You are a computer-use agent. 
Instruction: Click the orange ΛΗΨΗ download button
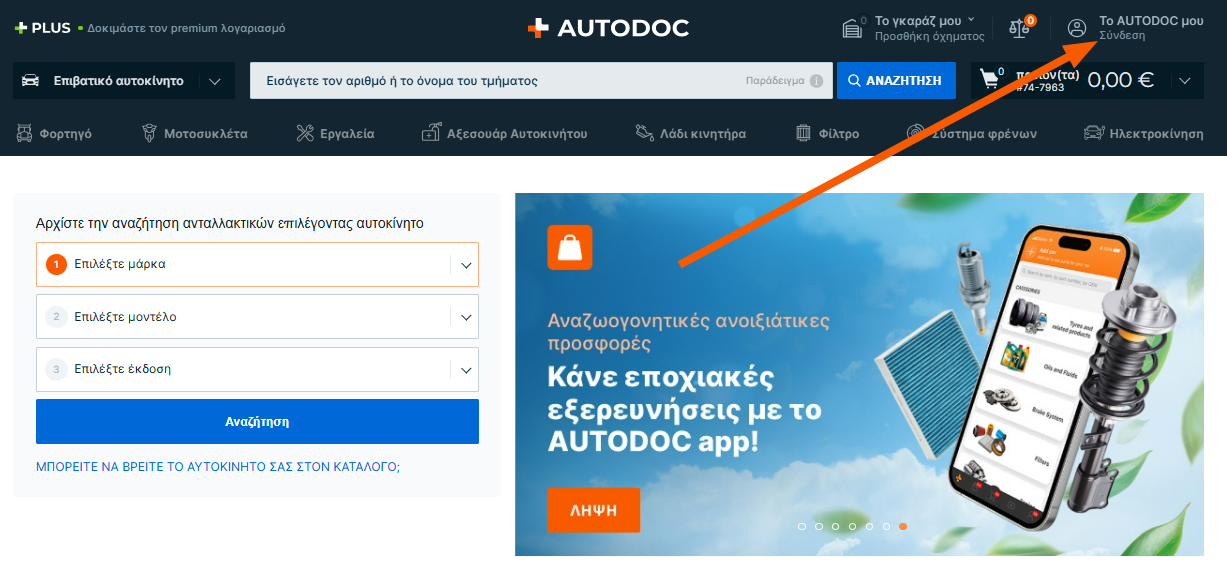tap(593, 510)
